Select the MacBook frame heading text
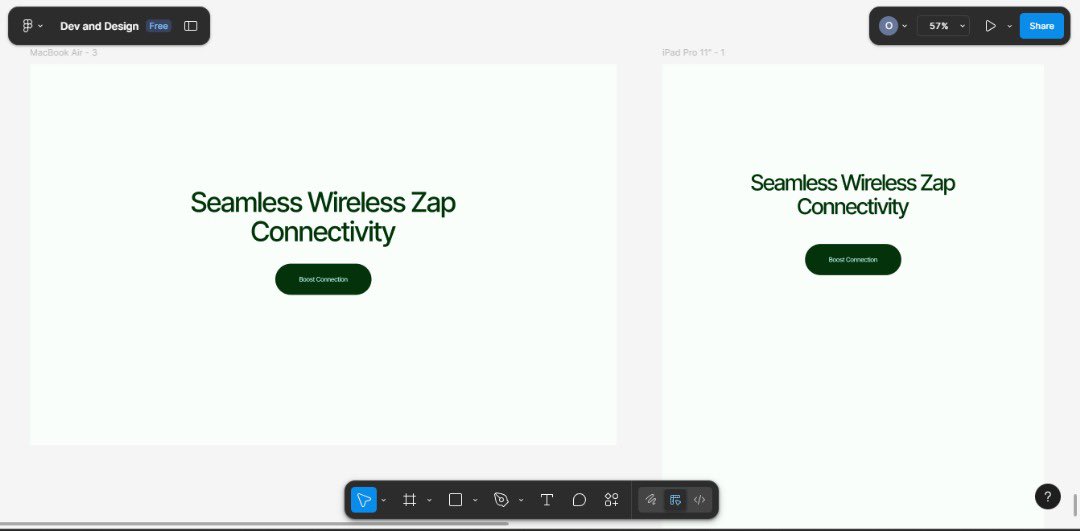 [323, 217]
